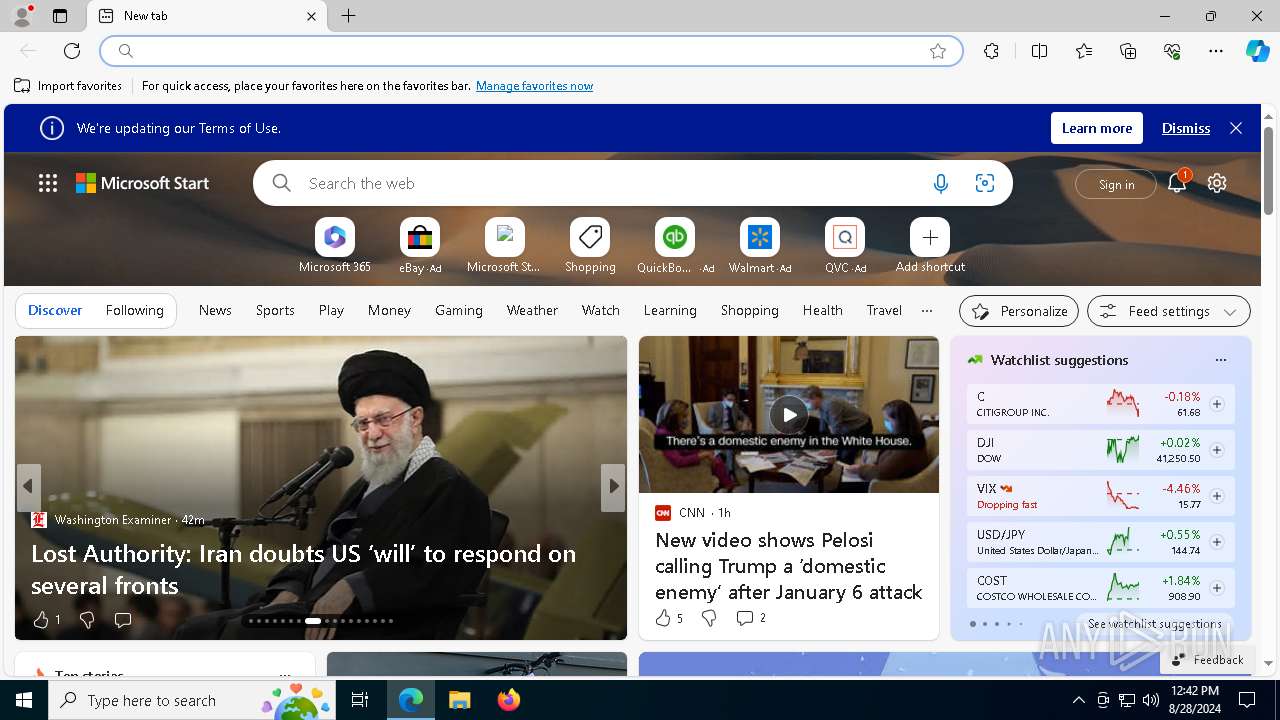Dislike the Pelosi video story

[709, 618]
